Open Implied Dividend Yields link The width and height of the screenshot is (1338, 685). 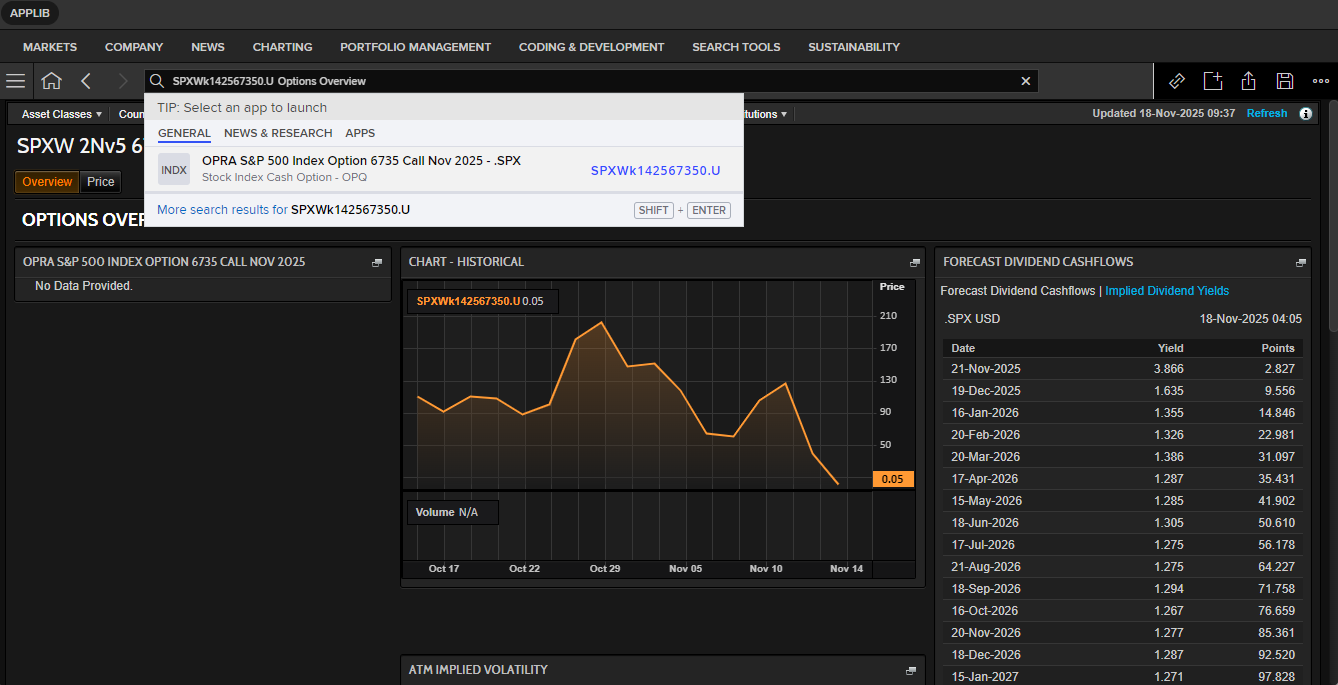[x=1167, y=291]
